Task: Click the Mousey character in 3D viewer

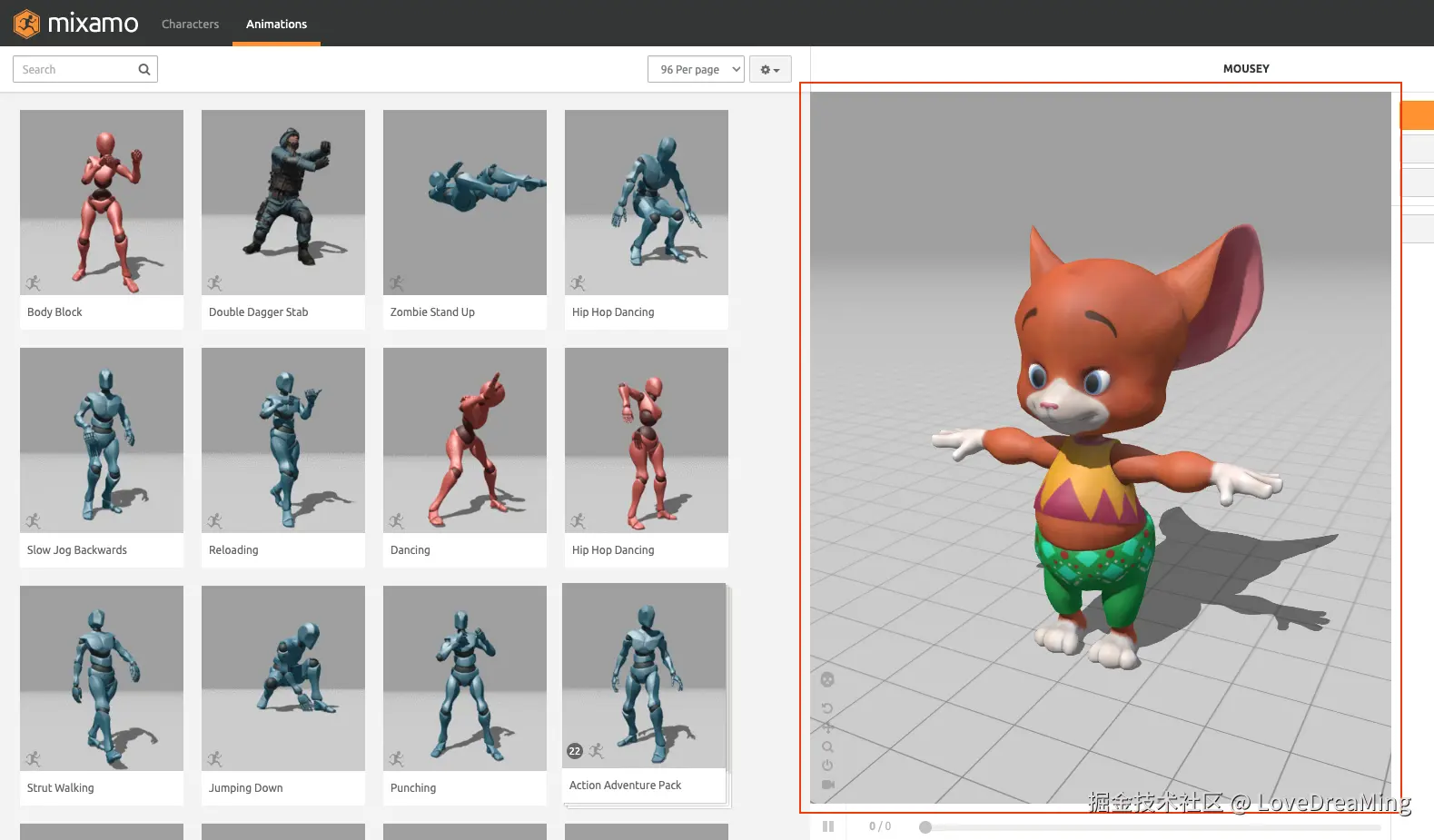Action: 1105,445
